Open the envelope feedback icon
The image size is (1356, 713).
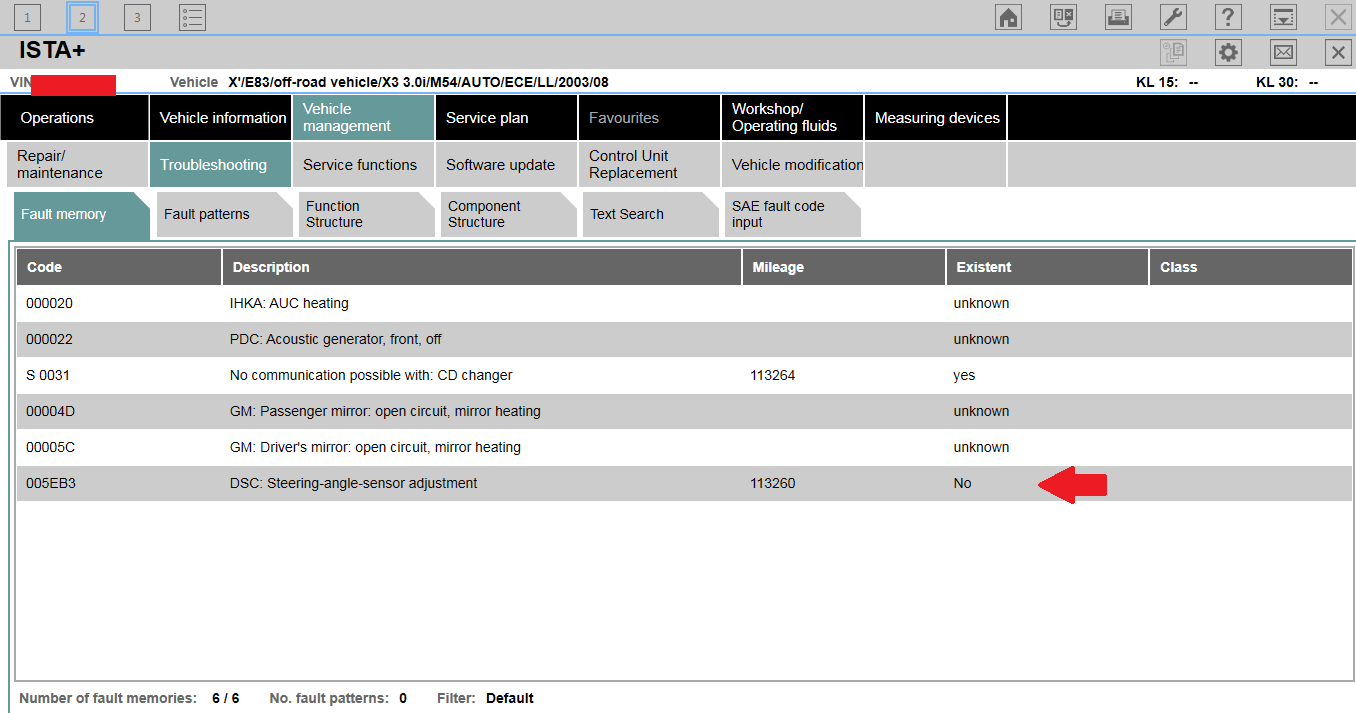click(1283, 53)
